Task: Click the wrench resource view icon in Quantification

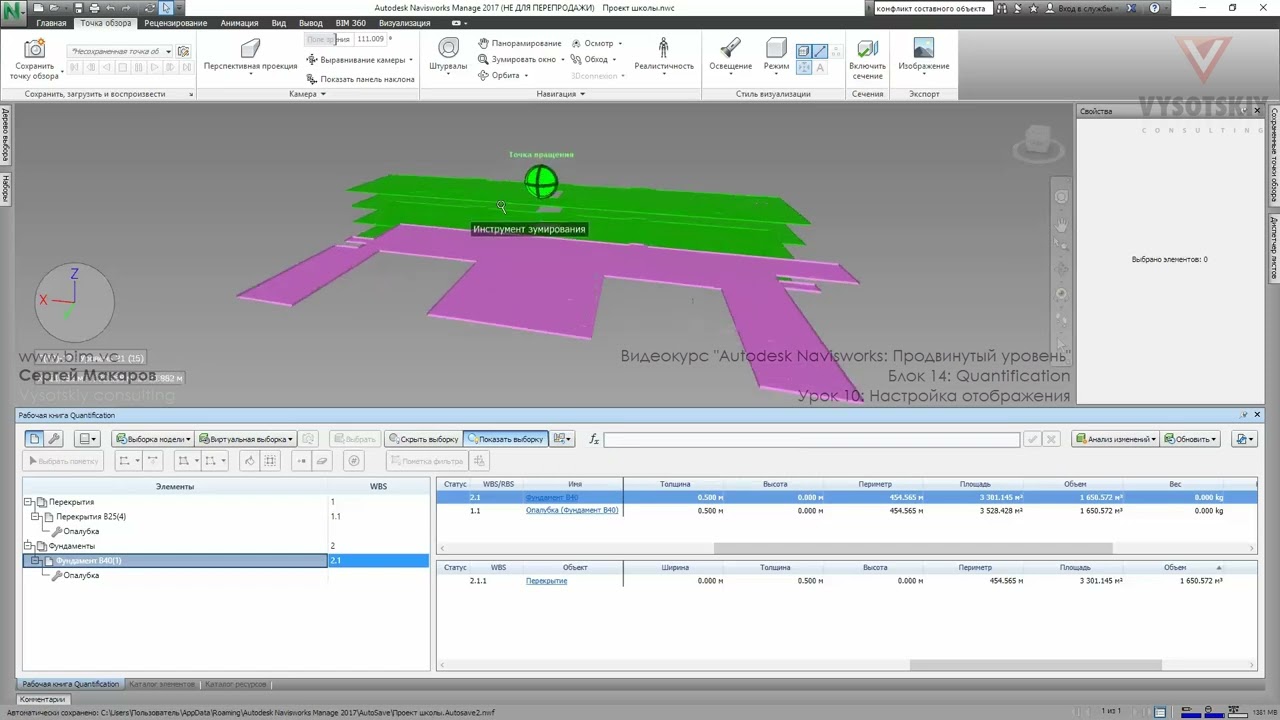Action: pos(55,438)
